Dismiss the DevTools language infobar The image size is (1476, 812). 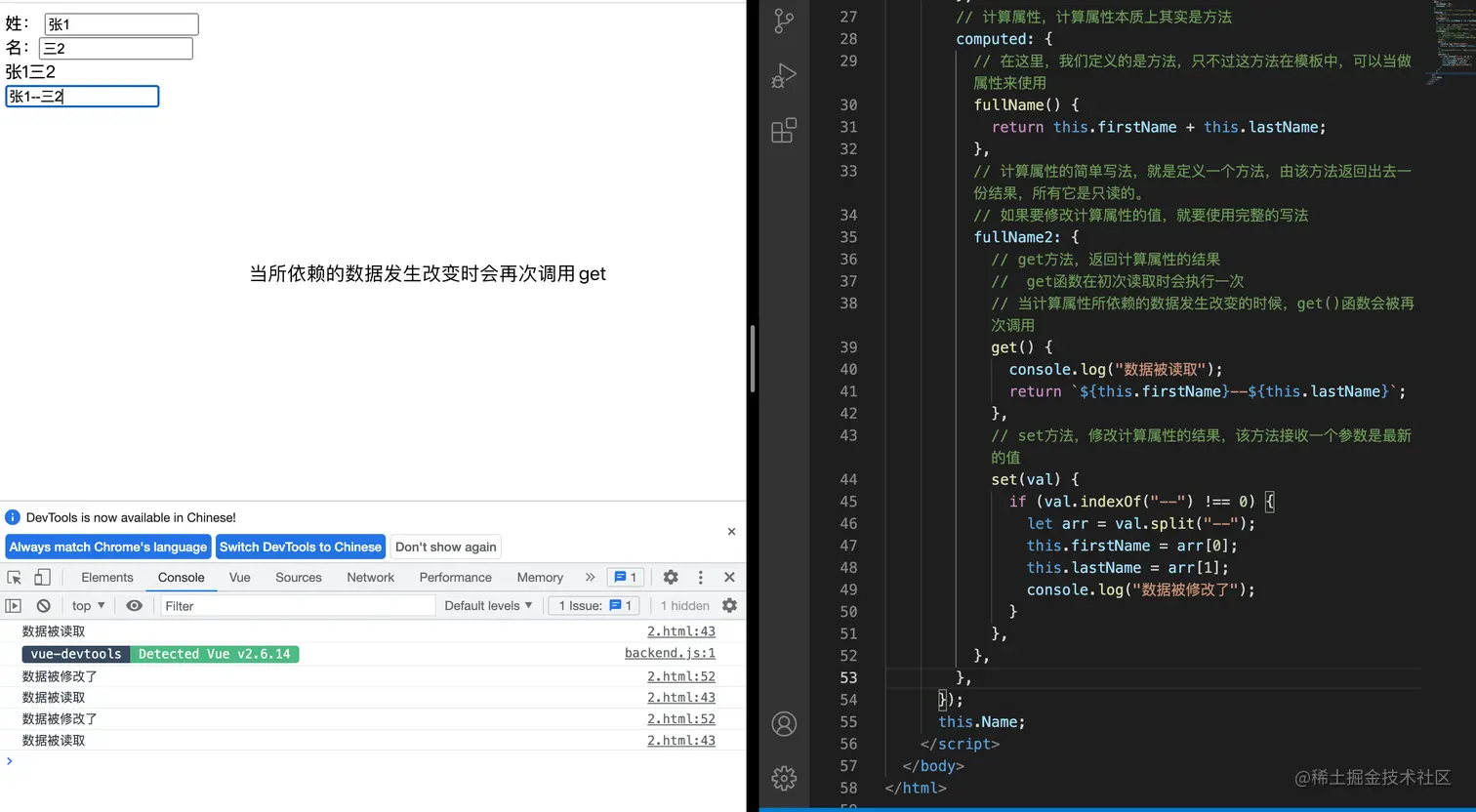(x=731, y=532)
